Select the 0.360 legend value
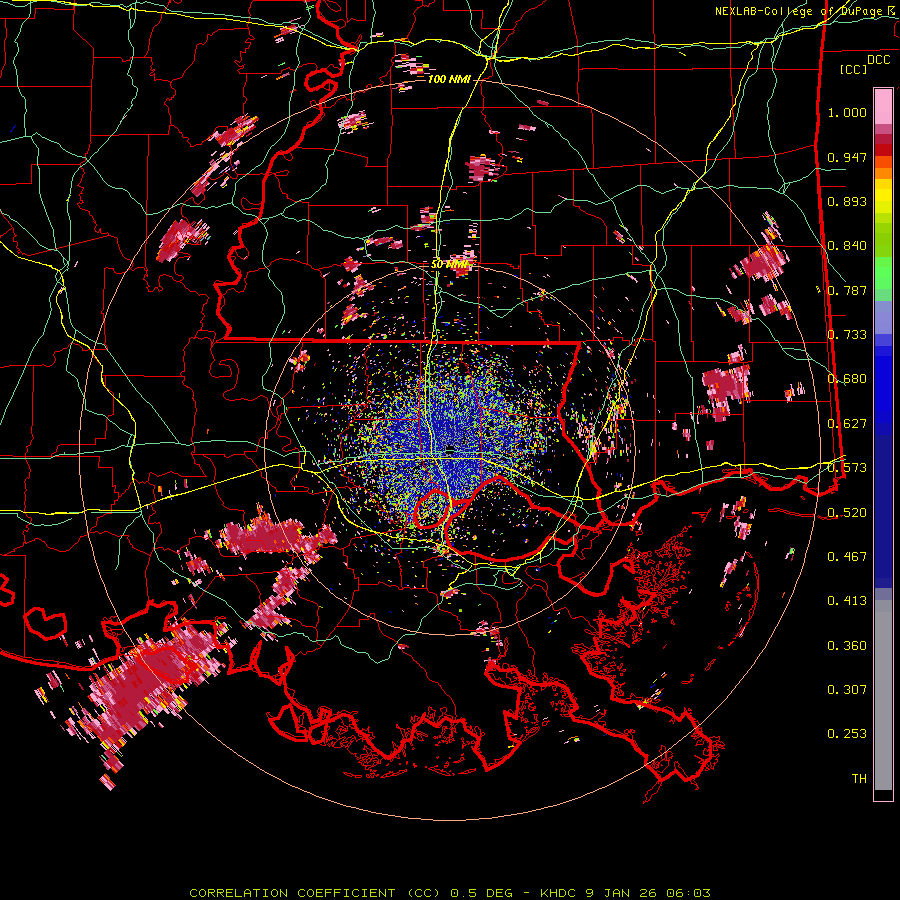 (847, 646)
